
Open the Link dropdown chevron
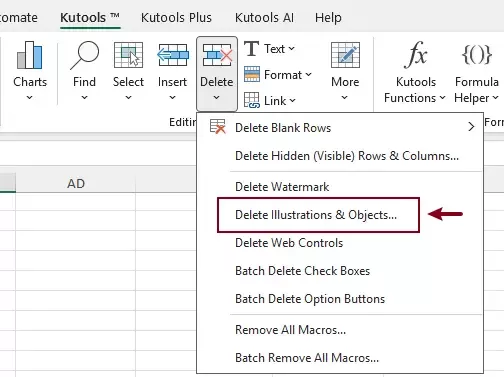[x=292, y=100]
